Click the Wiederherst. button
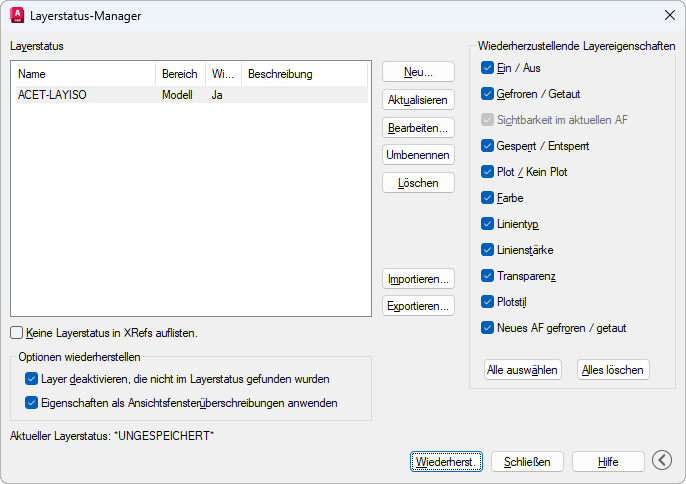This screenshot has width=686, height=484. coord(447,461)
